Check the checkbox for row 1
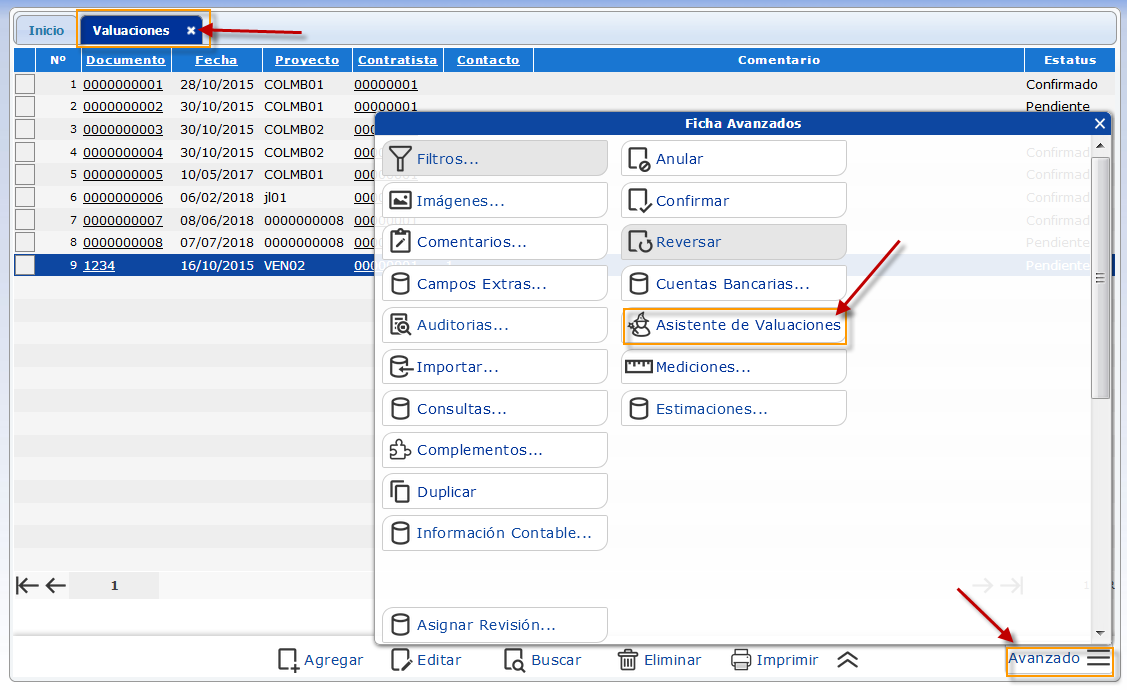Image resolution: width=1127 pixels, height=690 pixels. [25, 85]
